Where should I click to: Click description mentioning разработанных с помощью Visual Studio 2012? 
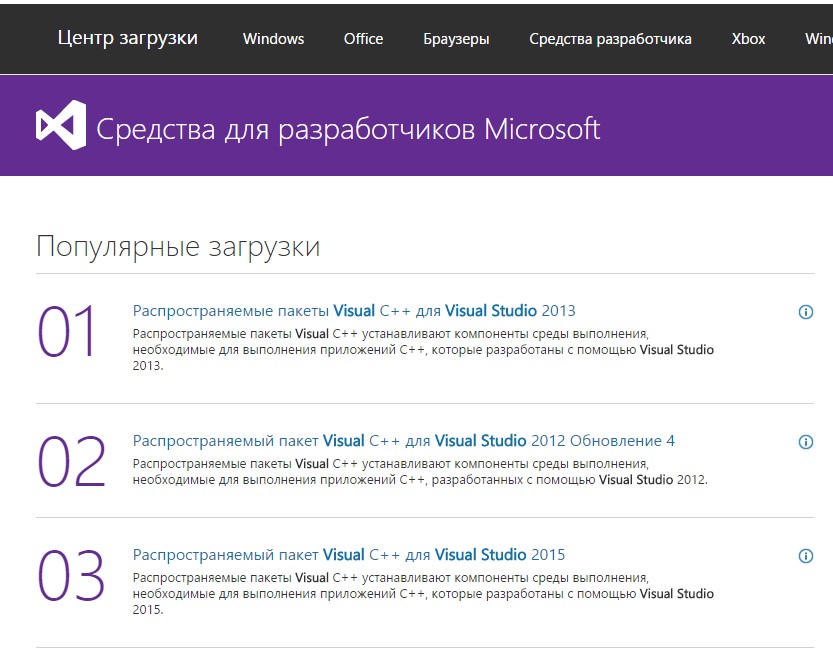[420, 472]
